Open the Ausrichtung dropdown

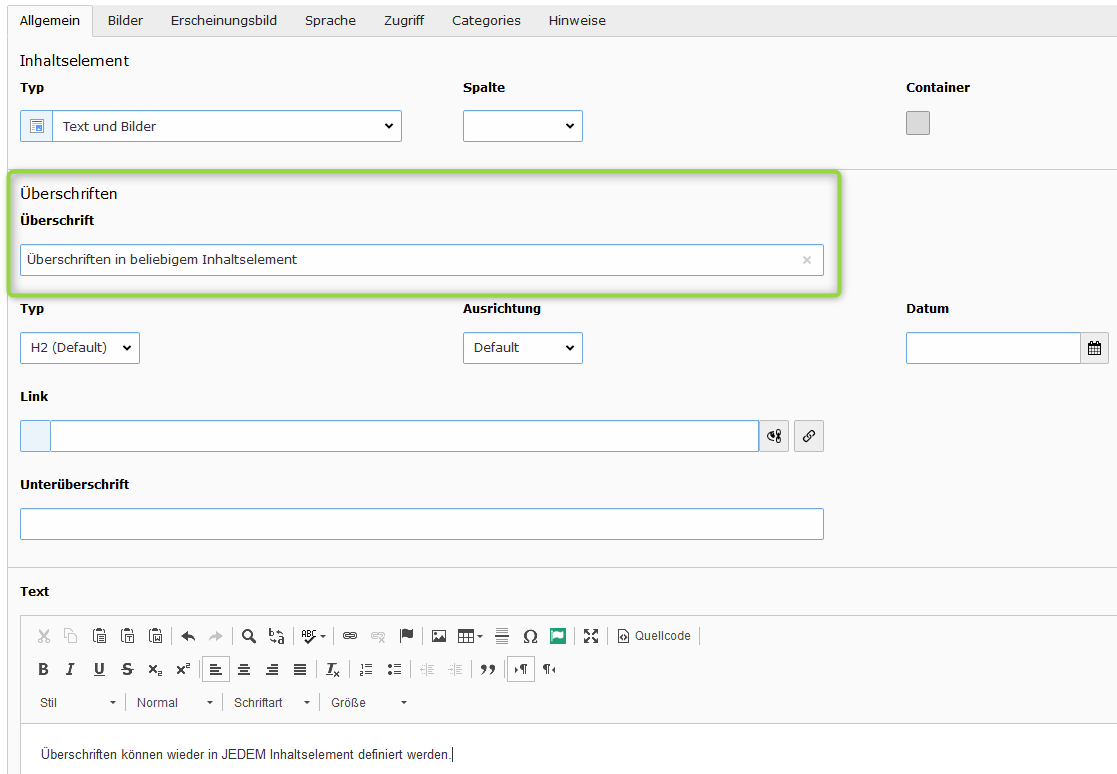pyautogui.click(x=522, y=348)
